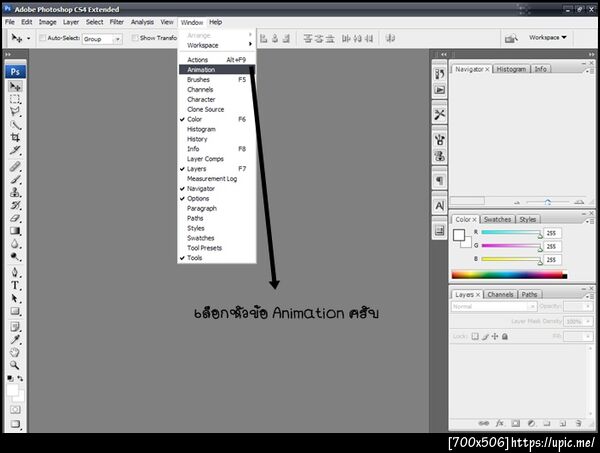The height and width of the screenshot is (453, 600).
Task: Select the Brush tool
Action: 15,179
